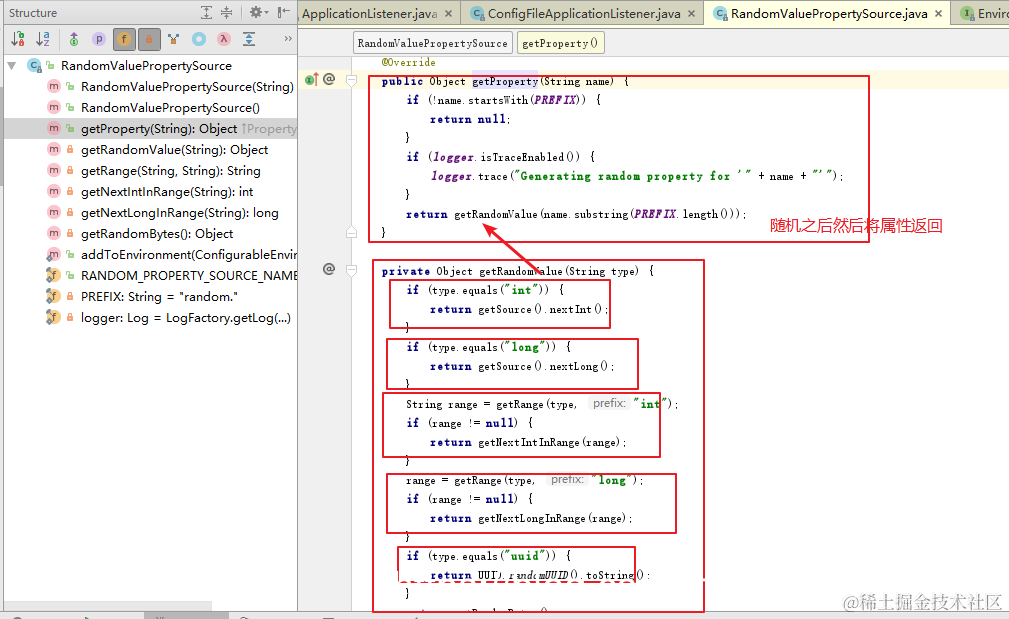Click getNextIntInRange(range) call in code
1009x619 pixels.
point(549,442)
